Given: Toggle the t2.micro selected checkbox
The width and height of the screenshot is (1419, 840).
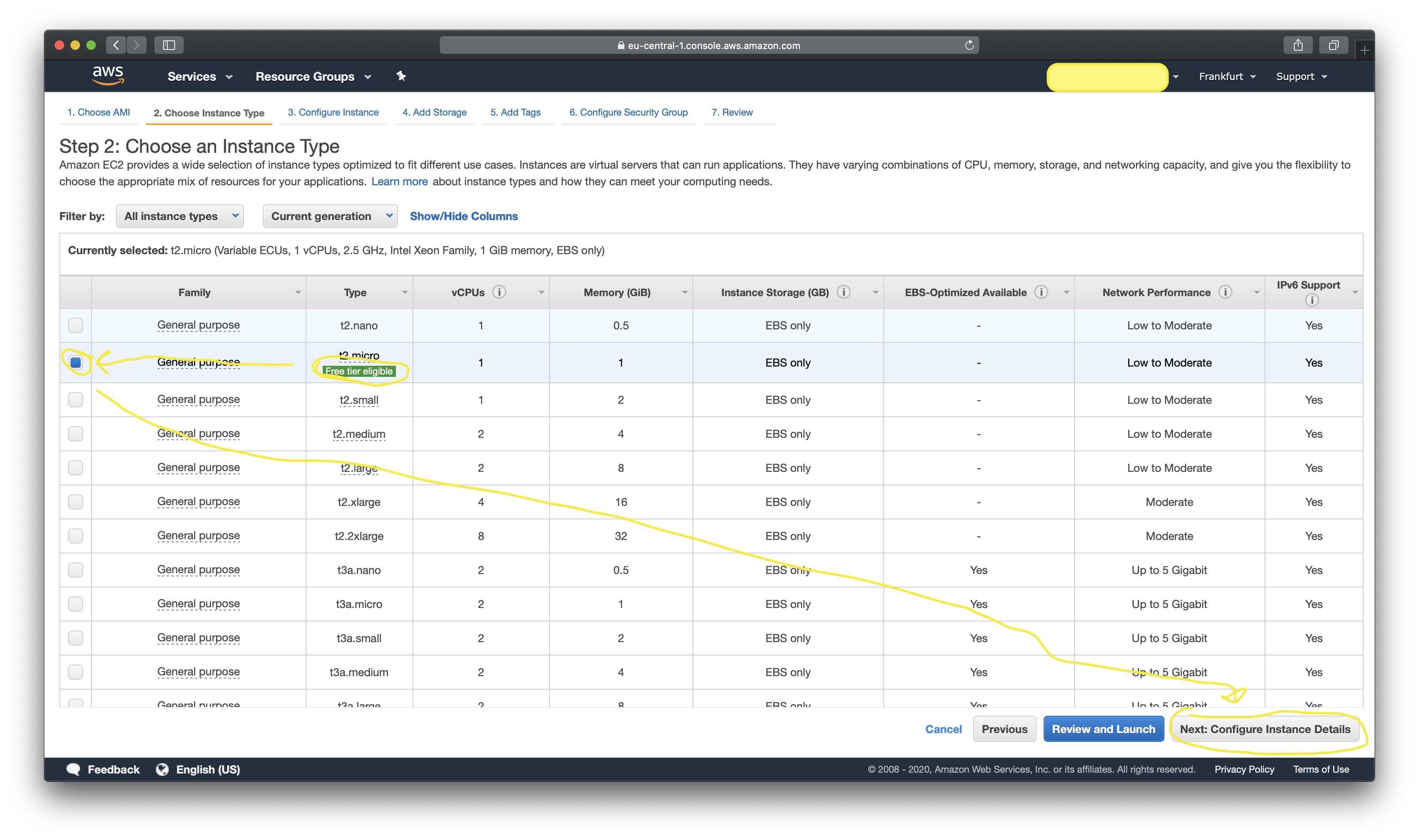Looking at the screenshot, I should 75,362.
